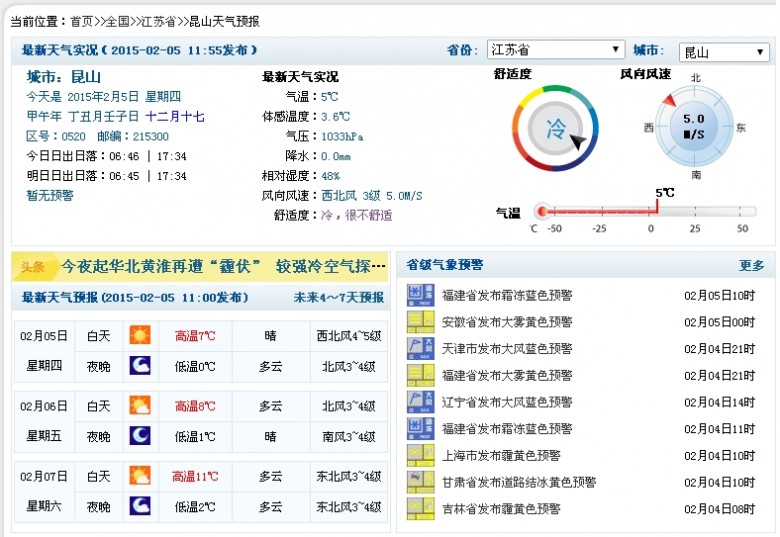The image size is (780, 537).
Task: Open the 未来4~7天预报 extended forecast
Action: click(338, 298)
